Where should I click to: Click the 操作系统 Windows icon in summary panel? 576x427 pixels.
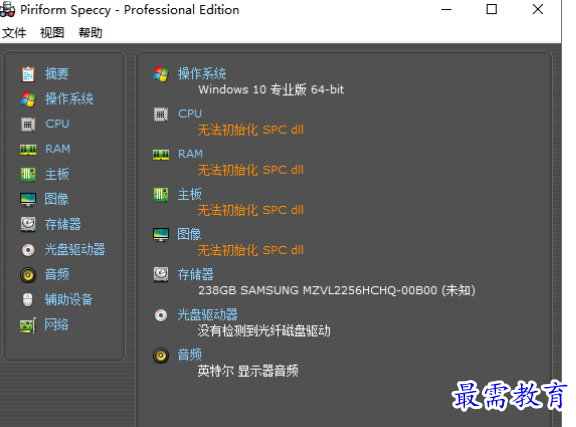161,74
